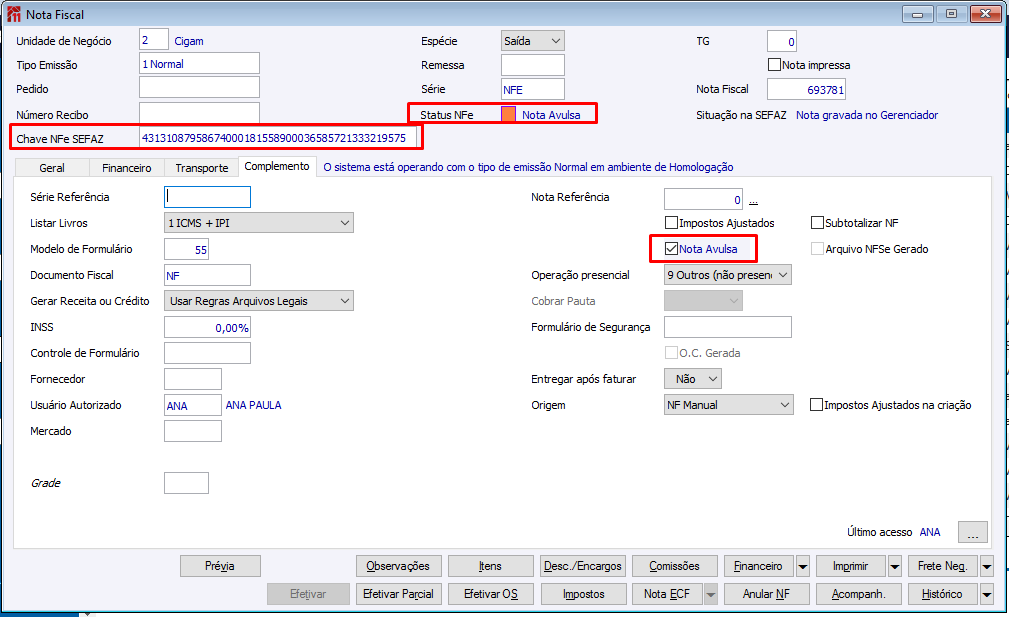Toggle the O.C. Gerada checkbox
The width and height of the screenshot is (1009, 617).
(x=671, y=353)
